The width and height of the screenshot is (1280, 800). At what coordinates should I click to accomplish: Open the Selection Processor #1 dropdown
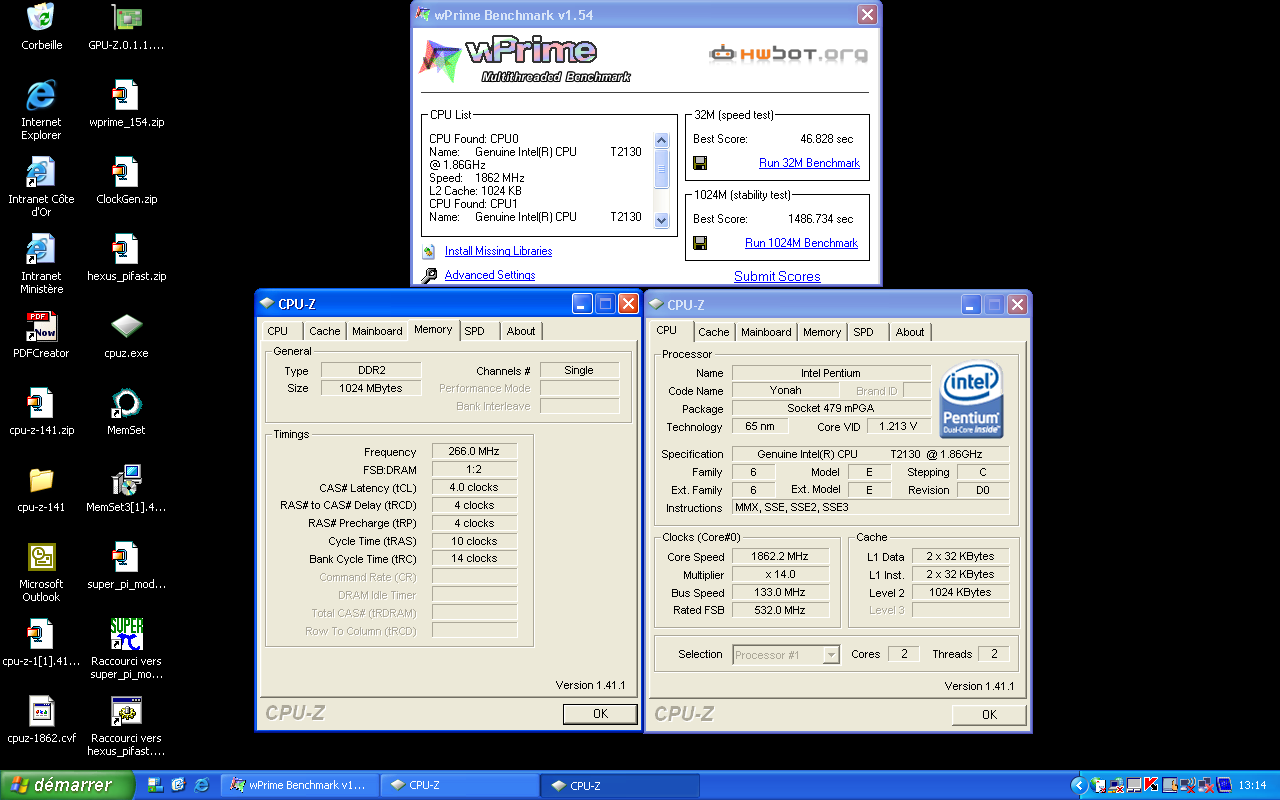(786, 655)
